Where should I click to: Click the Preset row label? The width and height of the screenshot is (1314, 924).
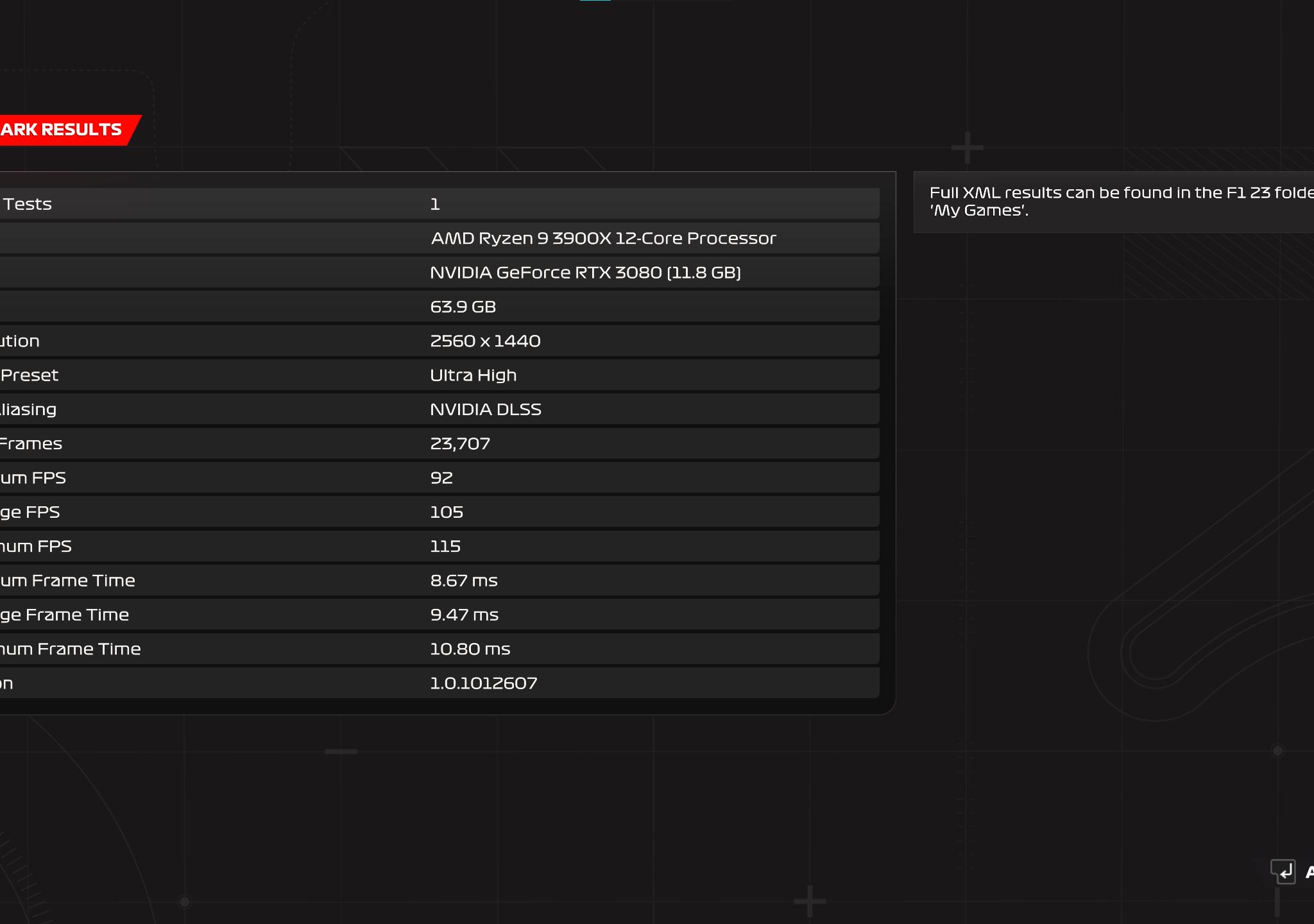(x=29, y=375)
